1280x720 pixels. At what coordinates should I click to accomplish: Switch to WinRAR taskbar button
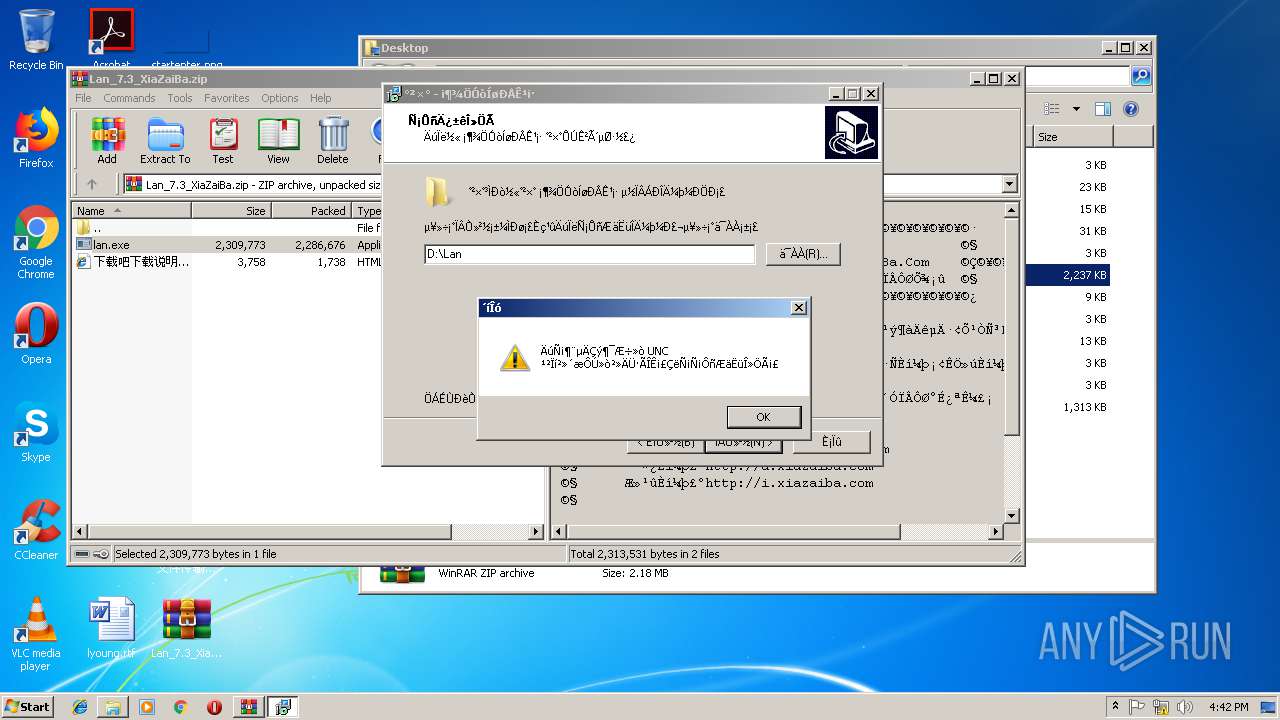[x=249, y=707]
